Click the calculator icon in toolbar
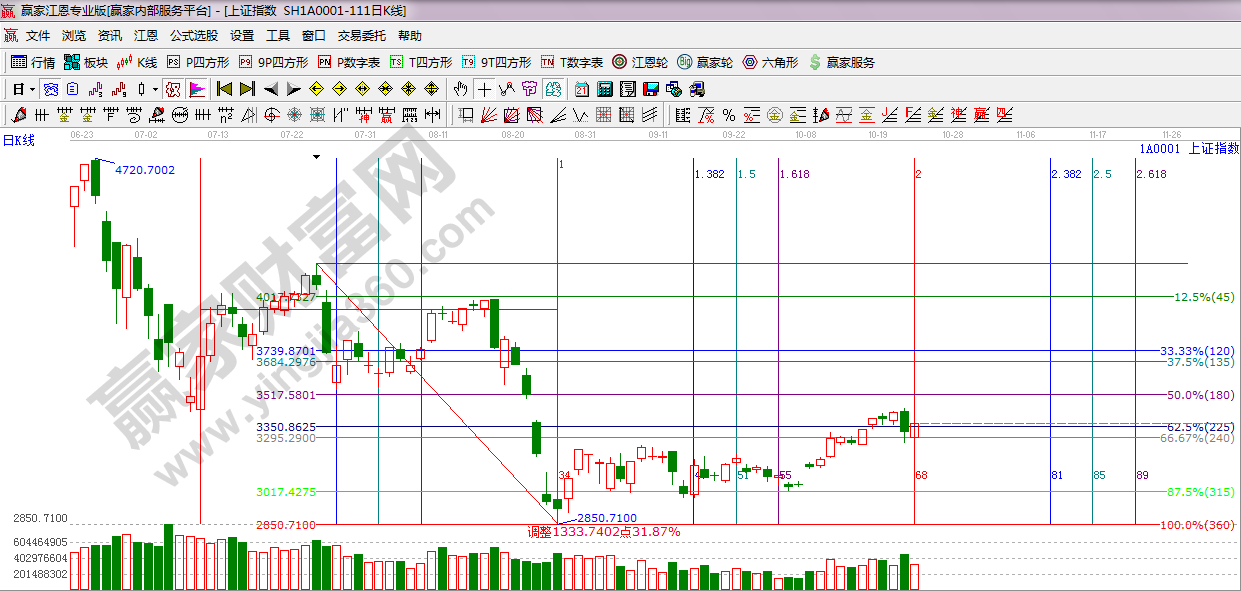This screenshot has width=1241, height=591. pyautogui.click(x=604, y=89)
